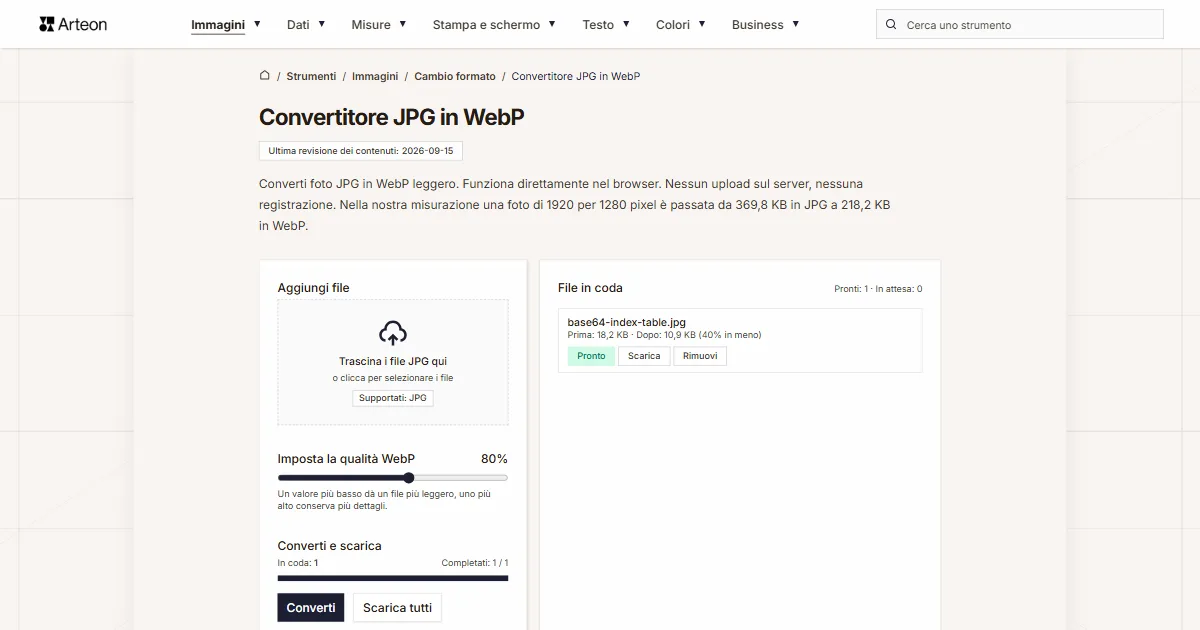Click the JPG file drop zone
The height and width of the screenshot is (630, 1200).
pos(393,362)
